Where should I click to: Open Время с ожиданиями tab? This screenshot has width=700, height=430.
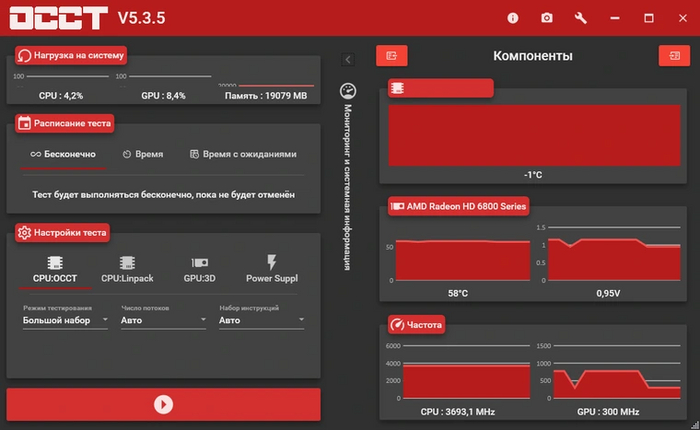tap(243, 154)
